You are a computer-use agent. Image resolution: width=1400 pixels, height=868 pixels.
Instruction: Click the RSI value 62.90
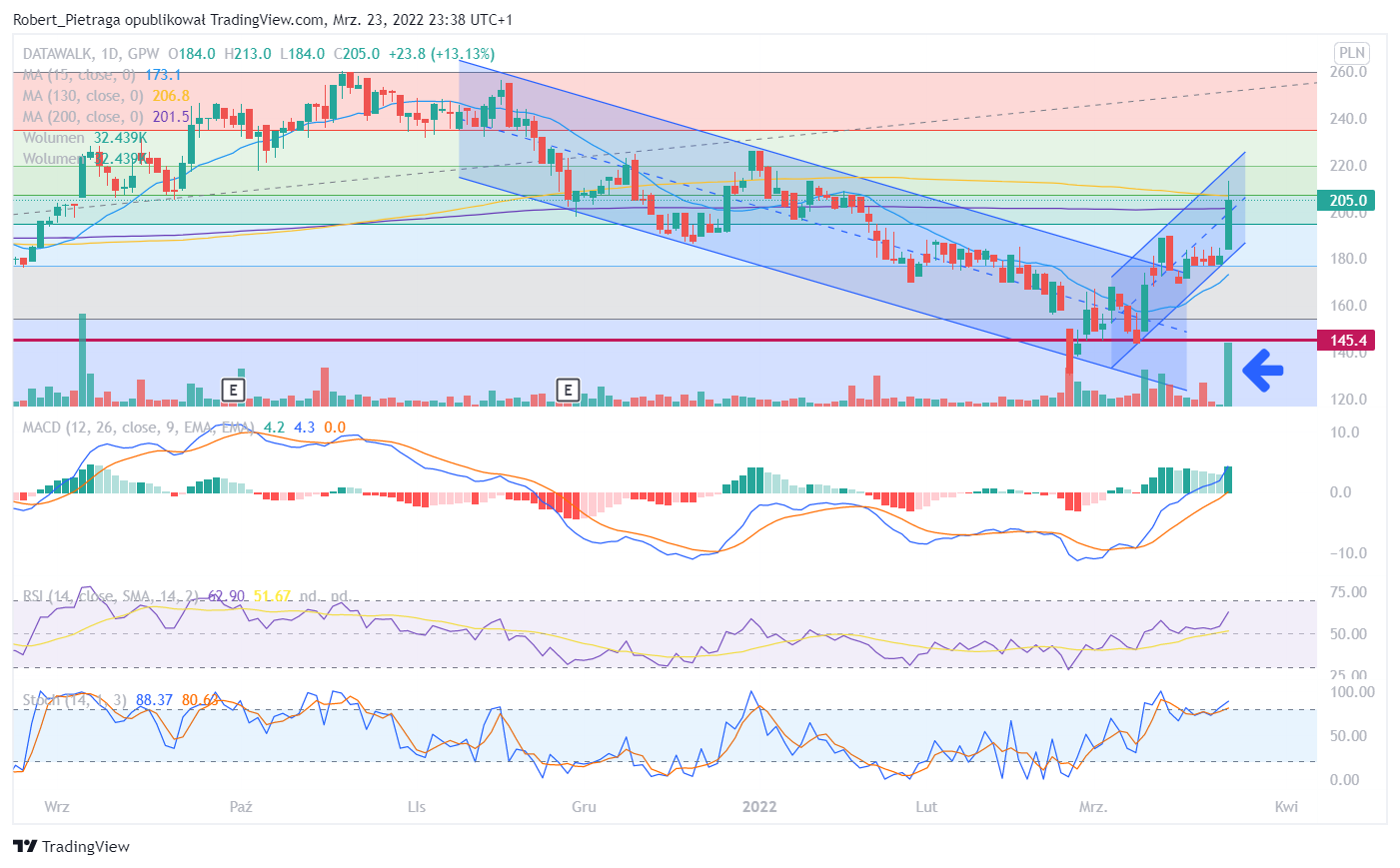coord(226,596)
